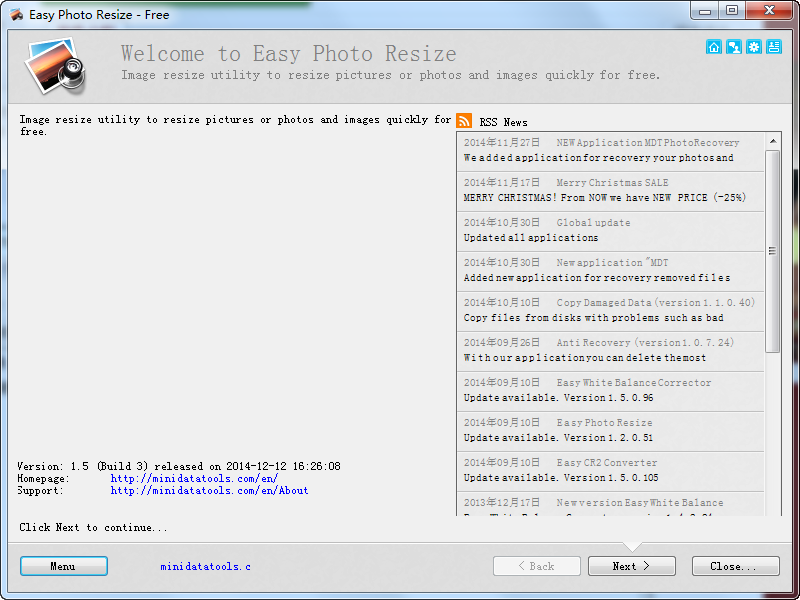Open the minidatatools.c link at bottom

[x=205, y=566]
